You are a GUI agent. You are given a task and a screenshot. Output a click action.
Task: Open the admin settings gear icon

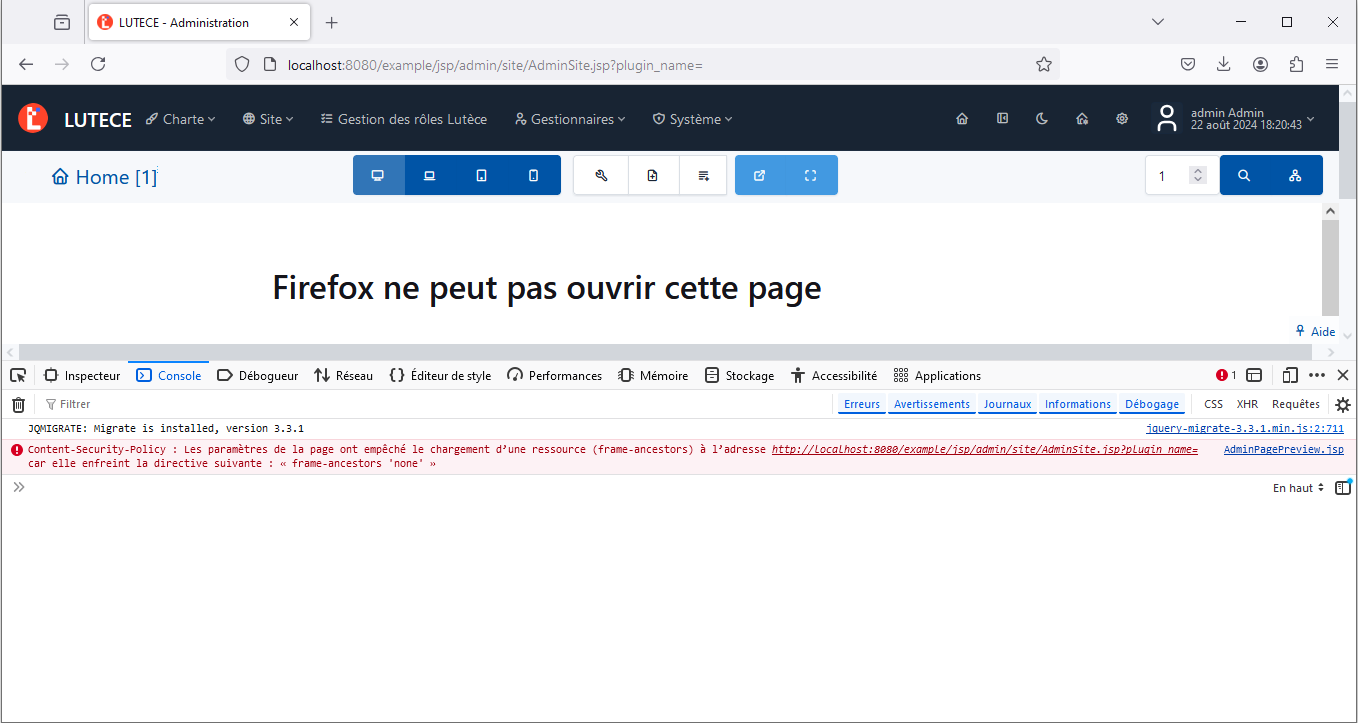[1121, 118]
